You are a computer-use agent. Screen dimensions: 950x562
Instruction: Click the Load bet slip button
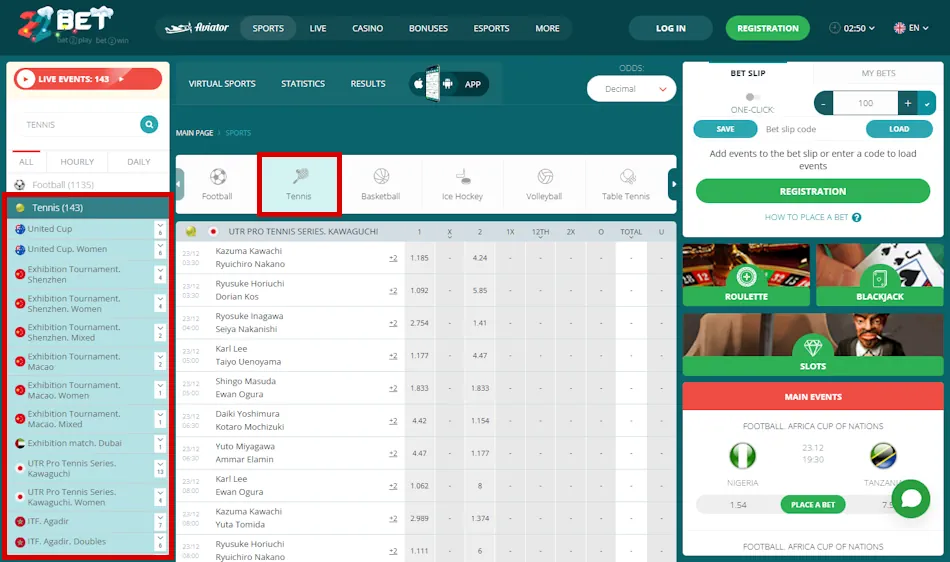tap(899, 129)
